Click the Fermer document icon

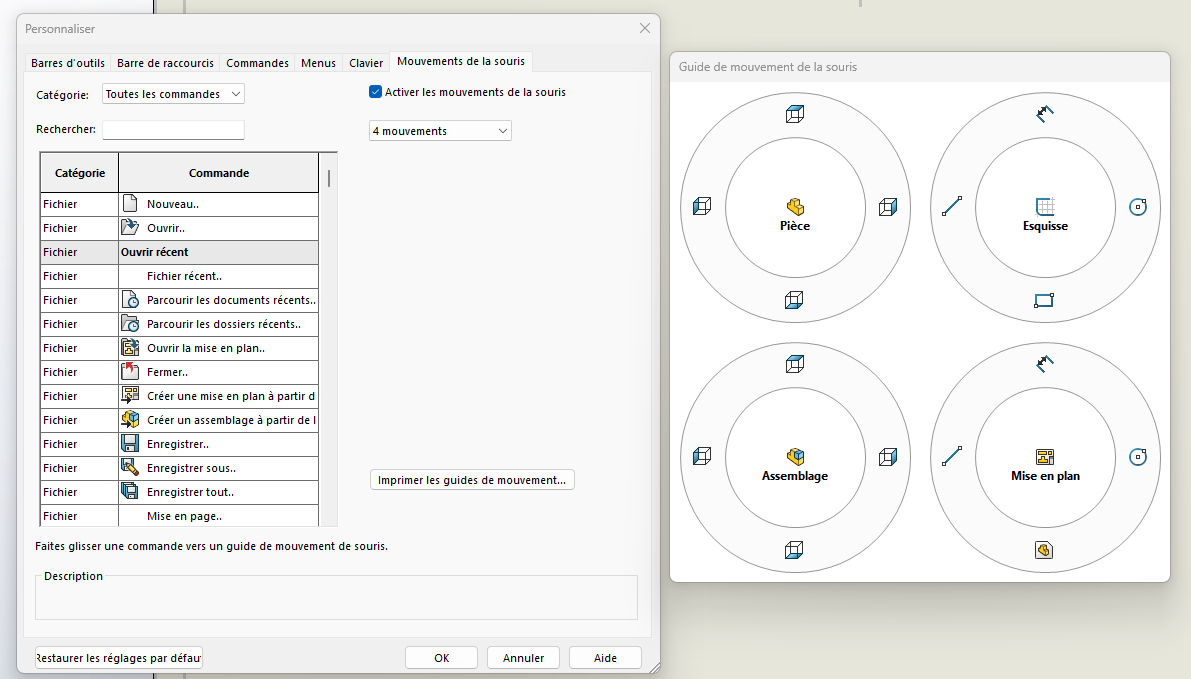130,372
